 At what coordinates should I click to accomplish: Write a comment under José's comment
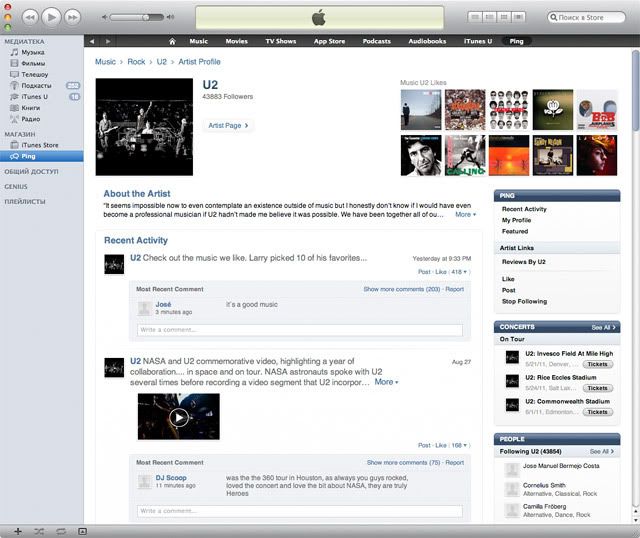(300, 330)
